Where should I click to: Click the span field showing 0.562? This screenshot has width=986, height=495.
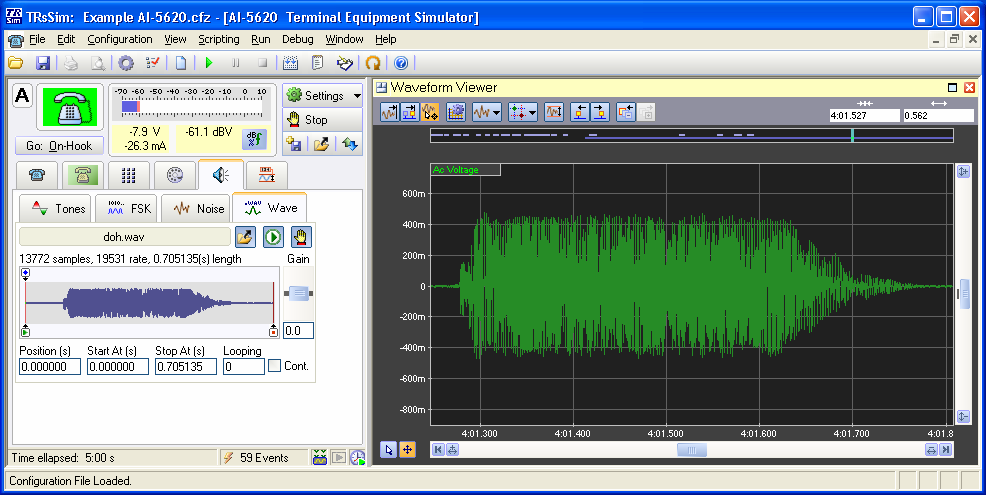[x=938, y=116]
